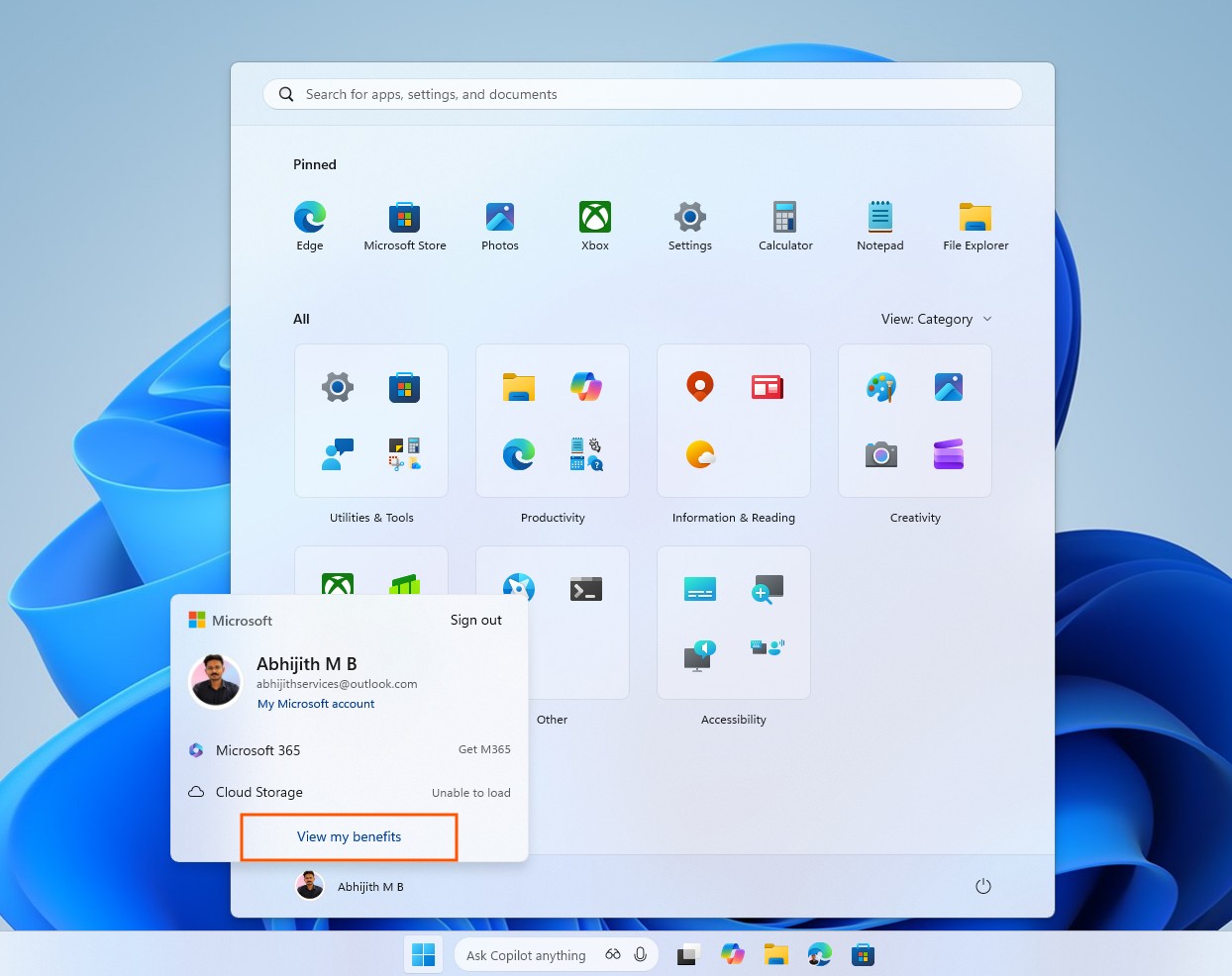Open the View: Category dropdown
Screen dimensions: 1232x976
(x=935, y=319)
